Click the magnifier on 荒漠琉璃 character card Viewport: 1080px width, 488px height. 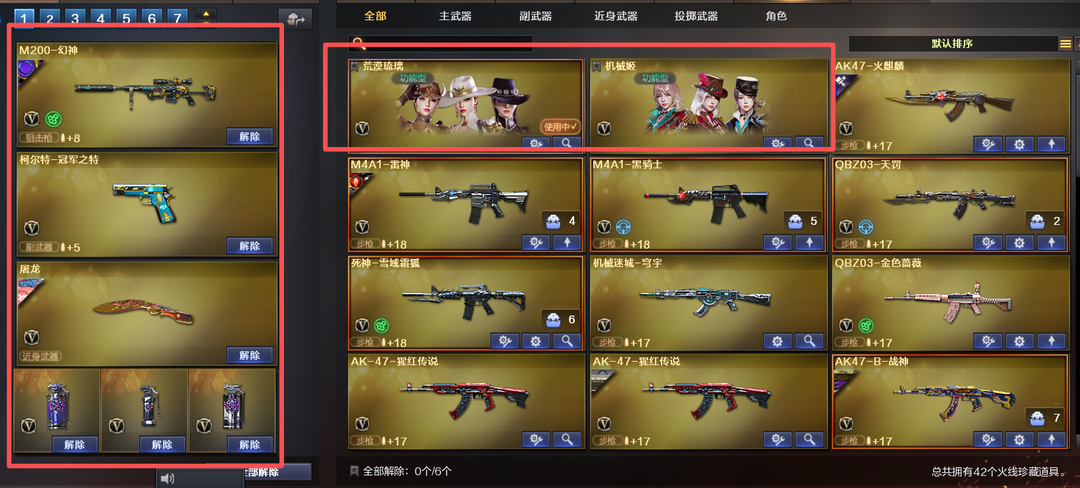pos(567,143)
